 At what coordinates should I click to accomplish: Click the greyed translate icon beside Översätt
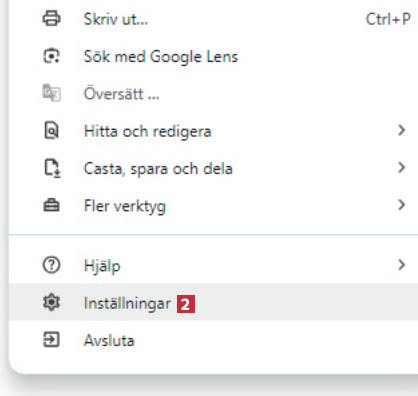point(51,93)
